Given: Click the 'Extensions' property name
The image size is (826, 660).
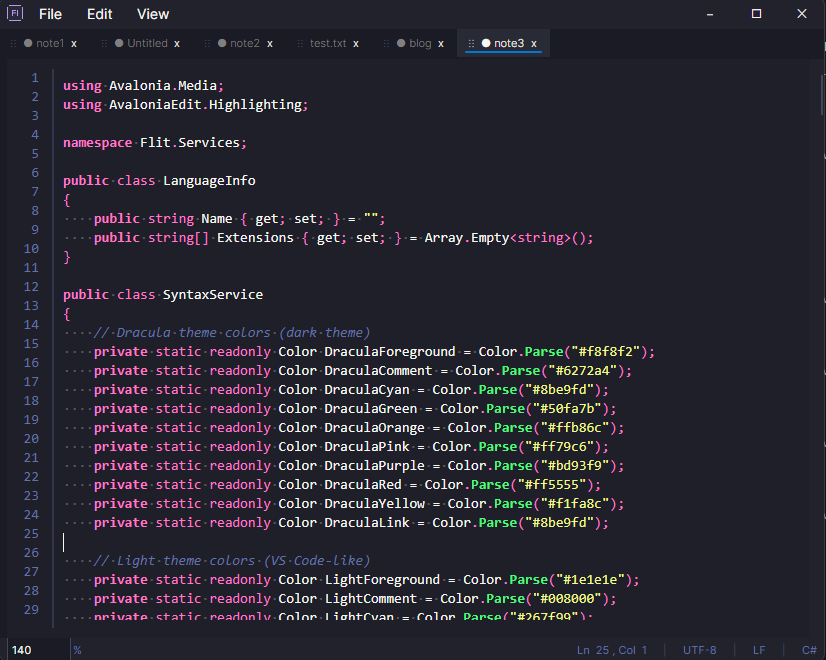Looking at the screenshot, I should click(255, 238).
